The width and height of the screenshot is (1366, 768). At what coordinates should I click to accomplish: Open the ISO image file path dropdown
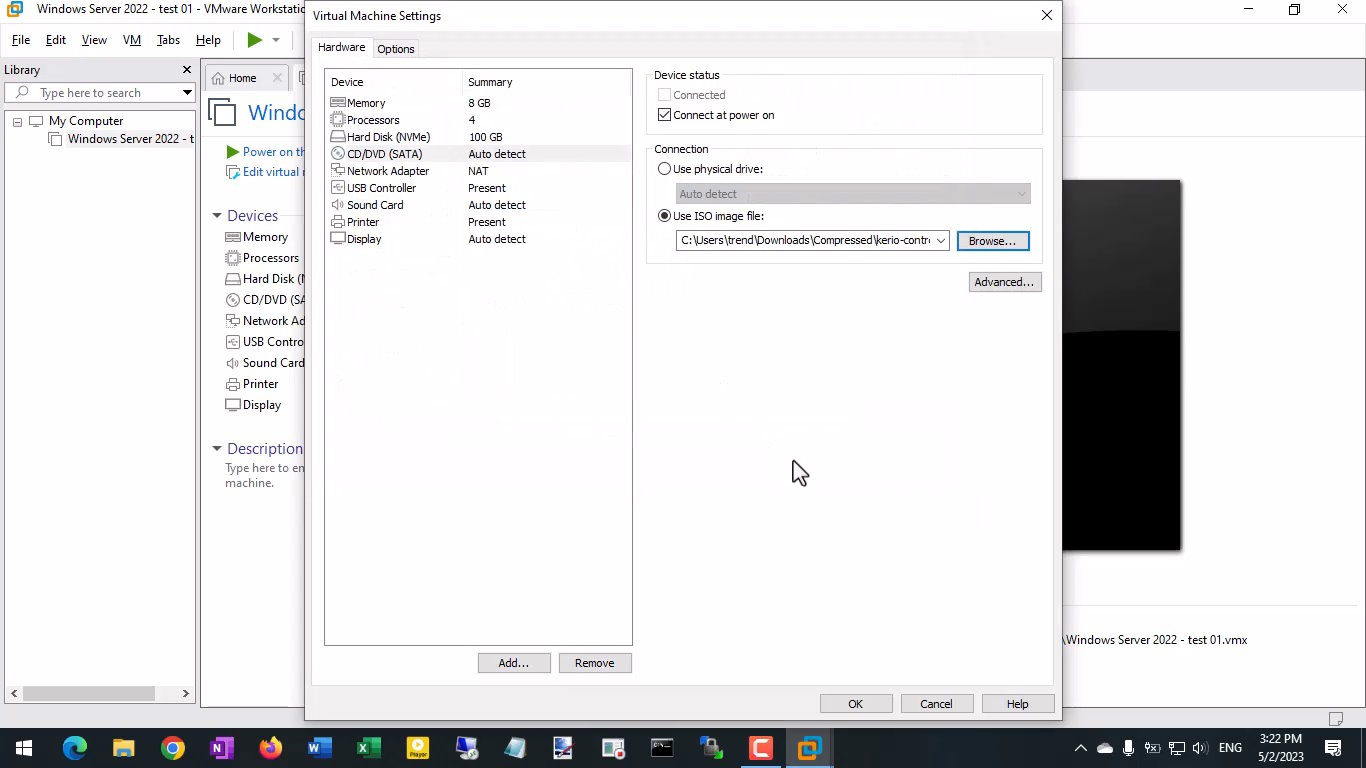click(941, 241)
